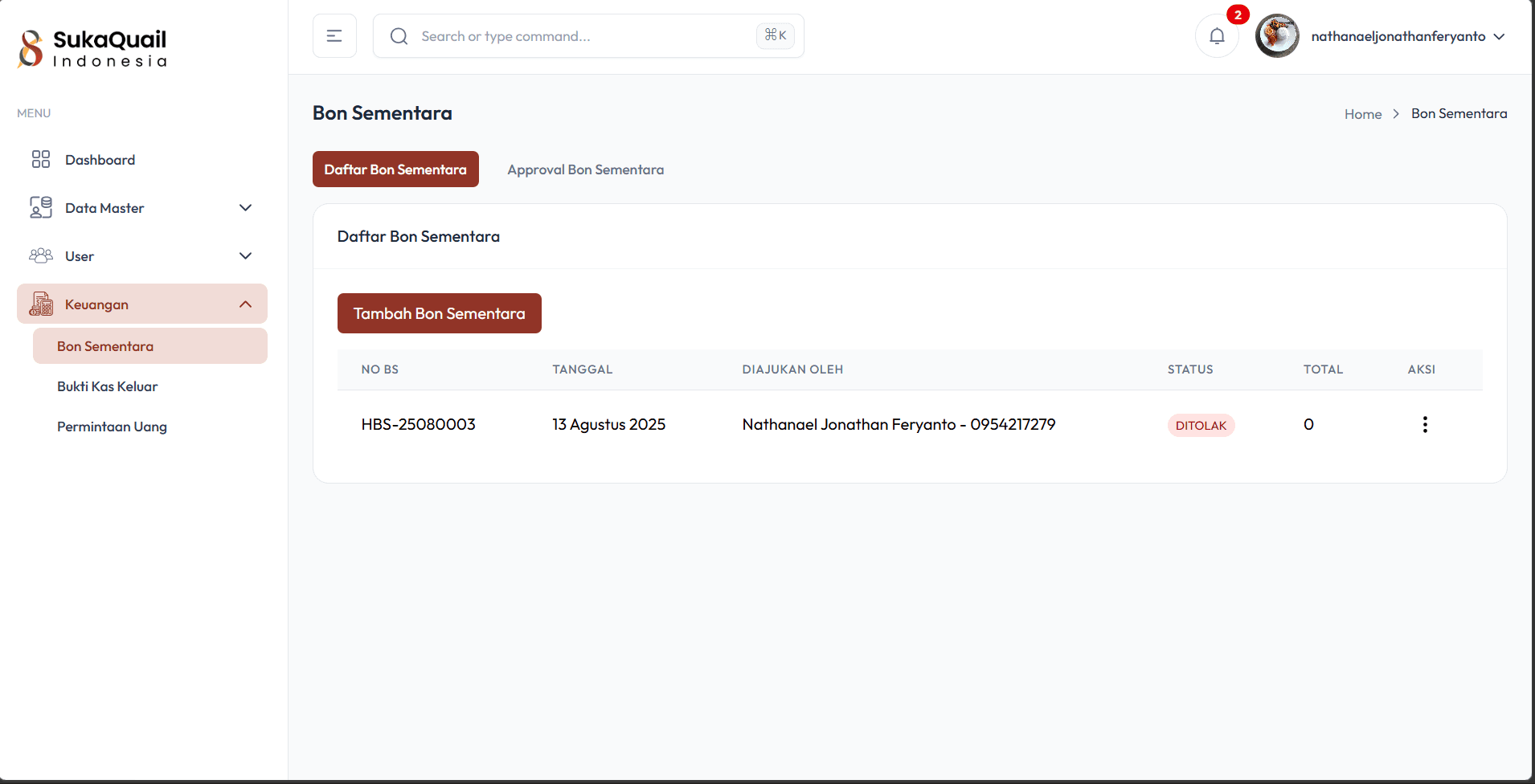The height and width of the screenshot is (784, 1535).
Task: Click the Keuangan calculator icon
Action: pos(41,304)
